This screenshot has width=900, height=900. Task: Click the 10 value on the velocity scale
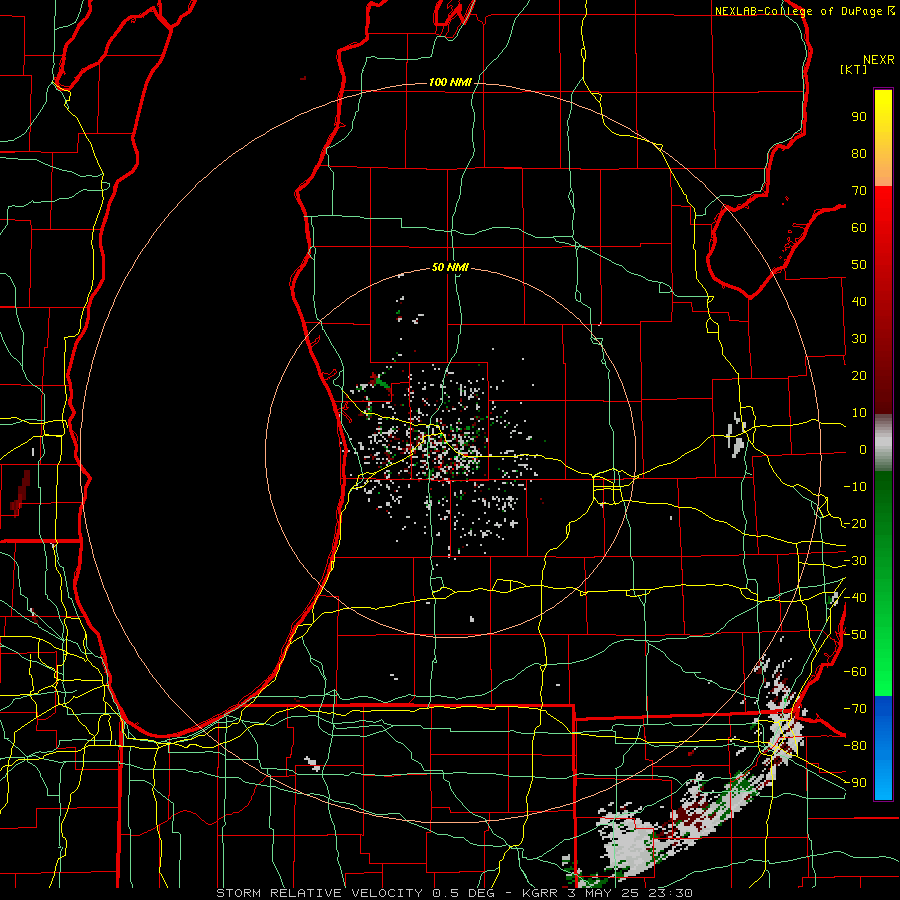(x=859, y=413)
